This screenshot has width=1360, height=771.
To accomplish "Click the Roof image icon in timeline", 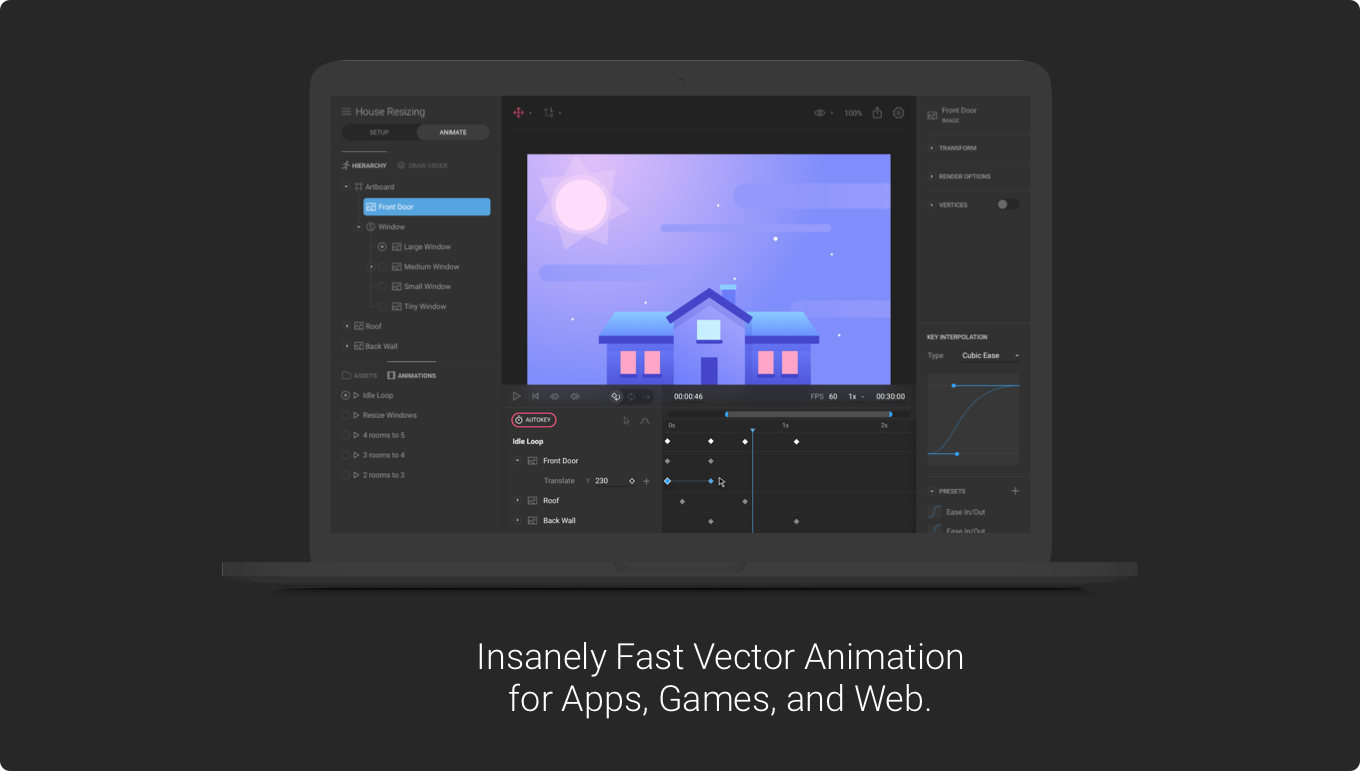I will 533,501.
